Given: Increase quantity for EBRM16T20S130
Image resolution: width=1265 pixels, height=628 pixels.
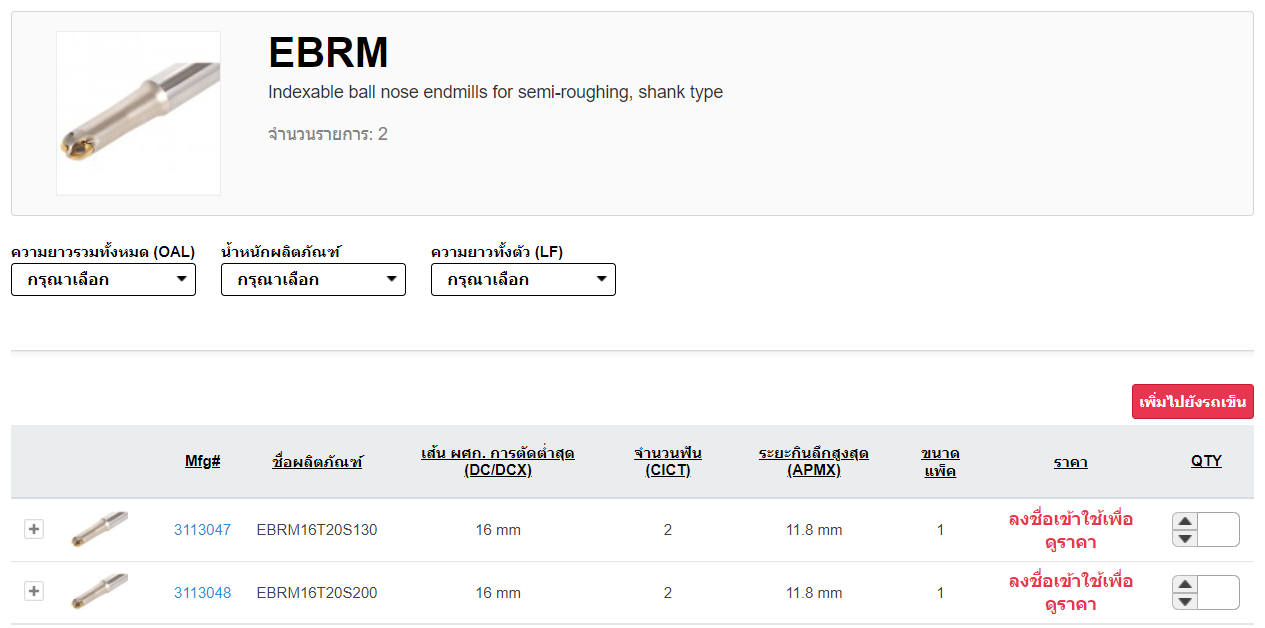Looking at the screenshot, I should (x=1185, y=521).
